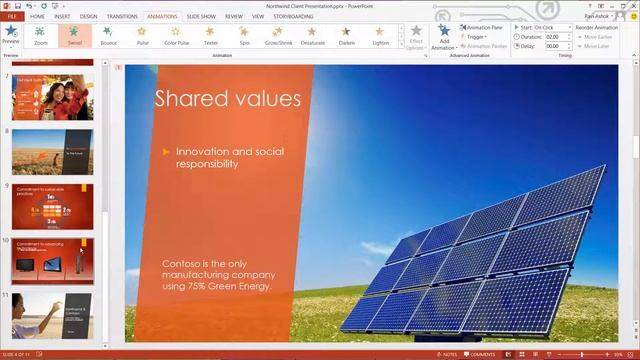Screen dimensions: 640x360
Task: Switch to Normal view icon in status bar
Action: (x=508, y=355)
